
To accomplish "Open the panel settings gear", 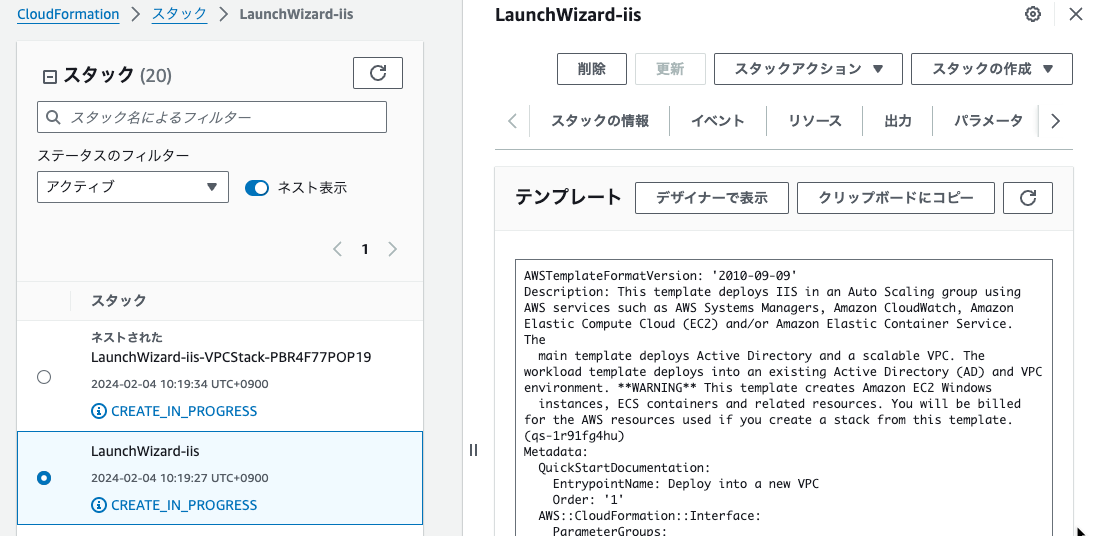I will [1032, 14].
